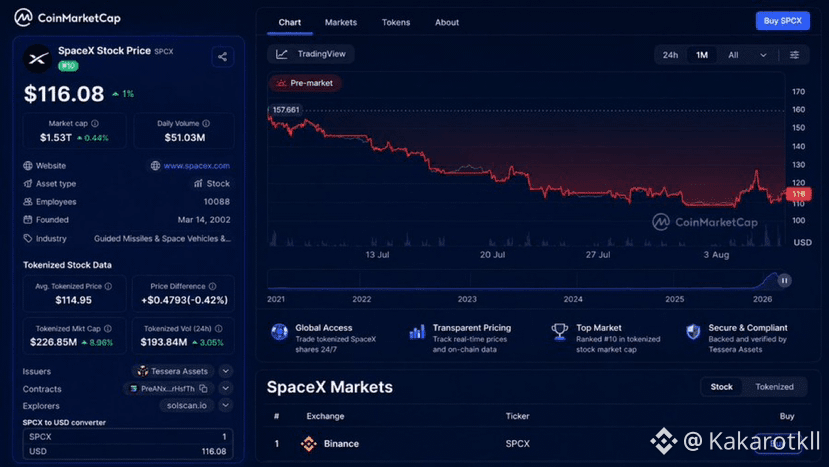This screenshot has width=829, height=467.
Task: Click the Founded calendar icon
Action: click(28, 219)
